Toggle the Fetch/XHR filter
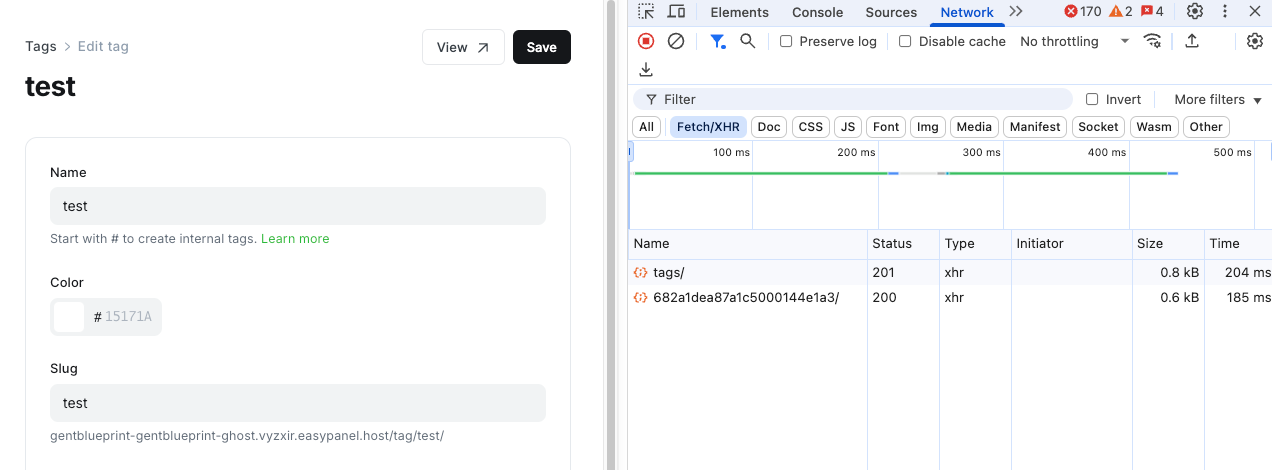The height and width of the screenshot is (470, 1272). tap(708, 127)
